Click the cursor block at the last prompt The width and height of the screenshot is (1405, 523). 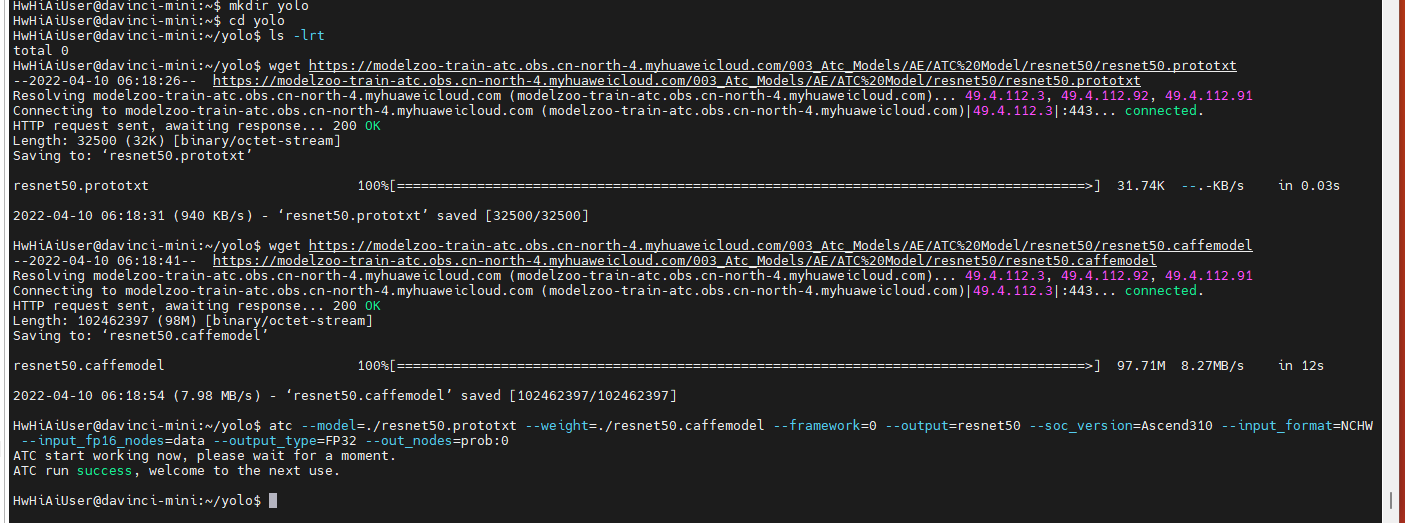click(x=273, y=501)
